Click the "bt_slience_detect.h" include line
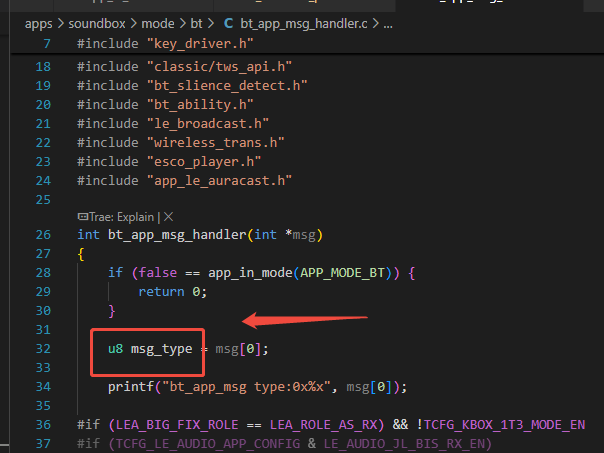This screenshot has height=453, width=604. click(x=192, y=86)
